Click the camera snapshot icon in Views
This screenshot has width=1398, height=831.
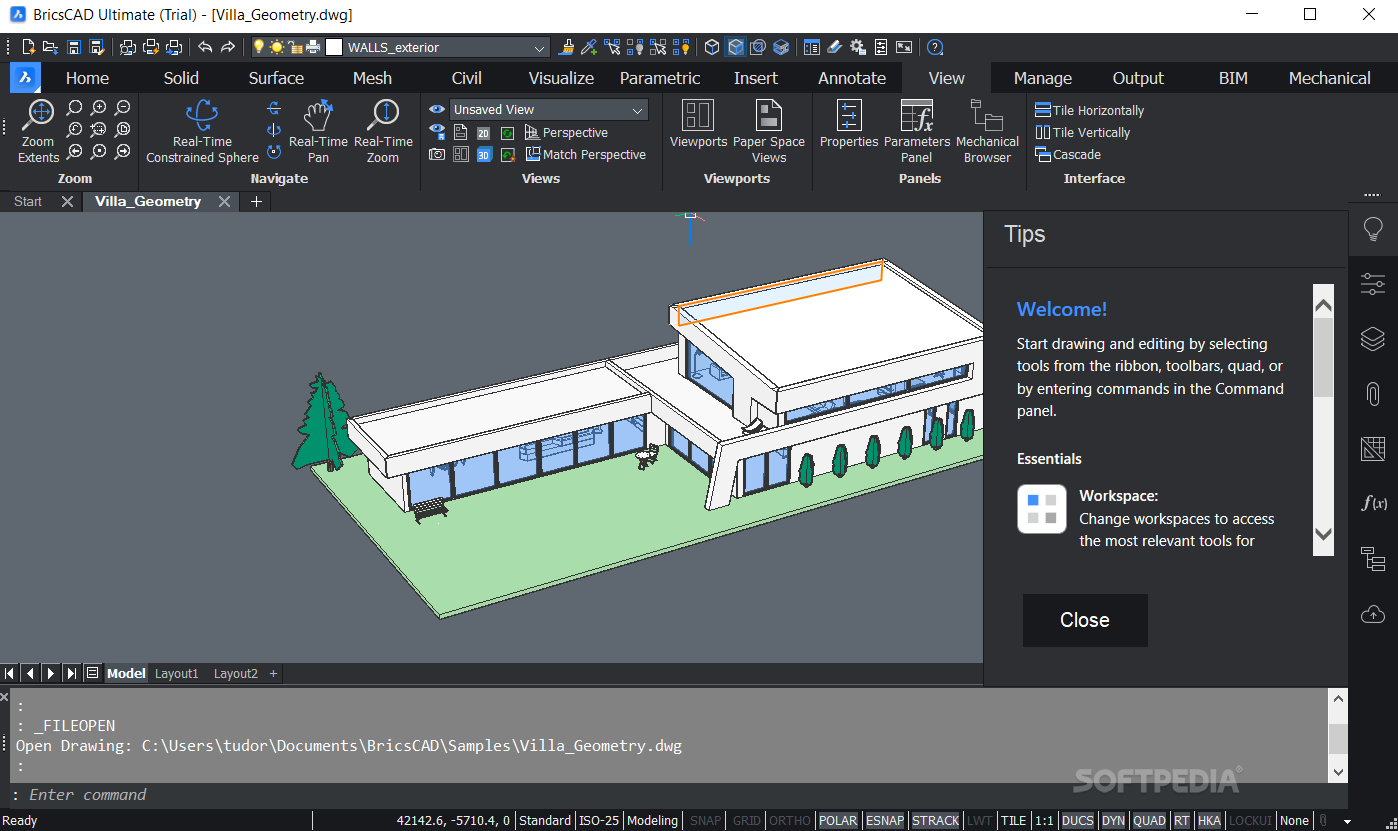tap(437, 155)
